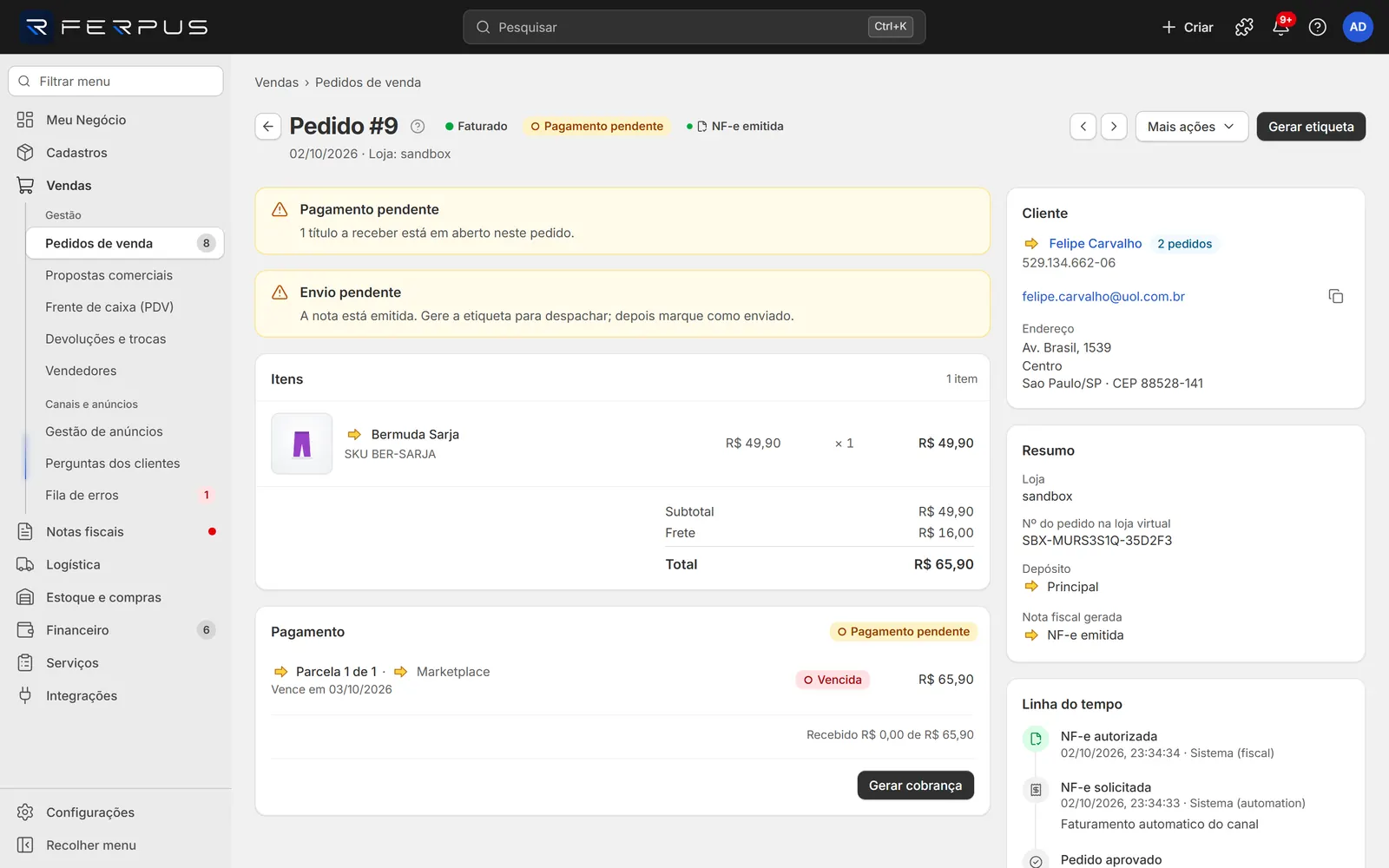Open the Bermuda Sarja product thumbnail
1389x868 pixels.
(302, 444)
